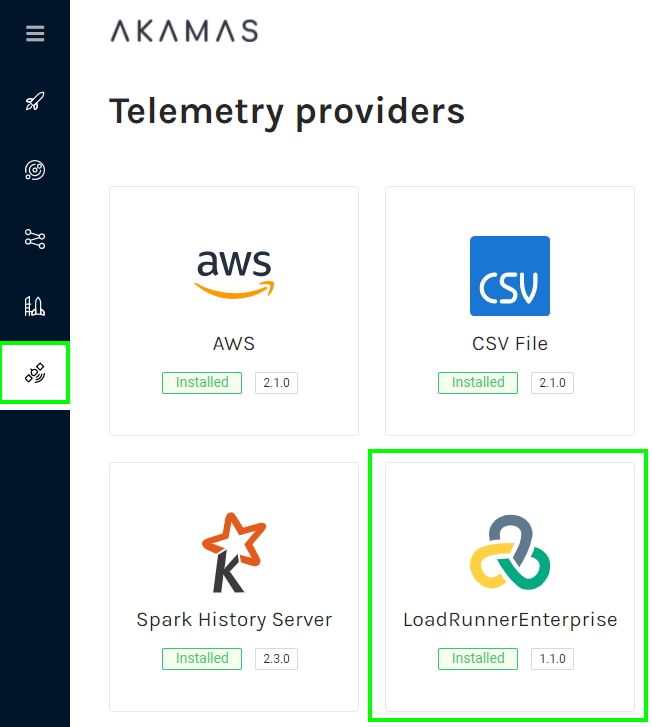Click the AKAMAS logo at top
This screenshot has height=727, width=652.
point(184,31)
